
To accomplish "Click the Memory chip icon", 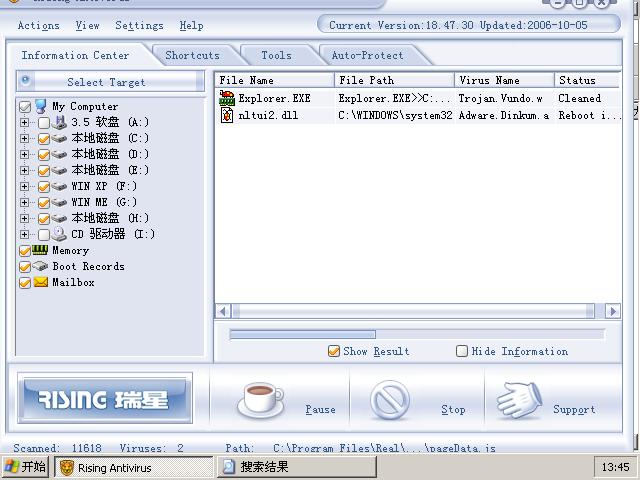I will pyautogui.click(x=40, y=250).
